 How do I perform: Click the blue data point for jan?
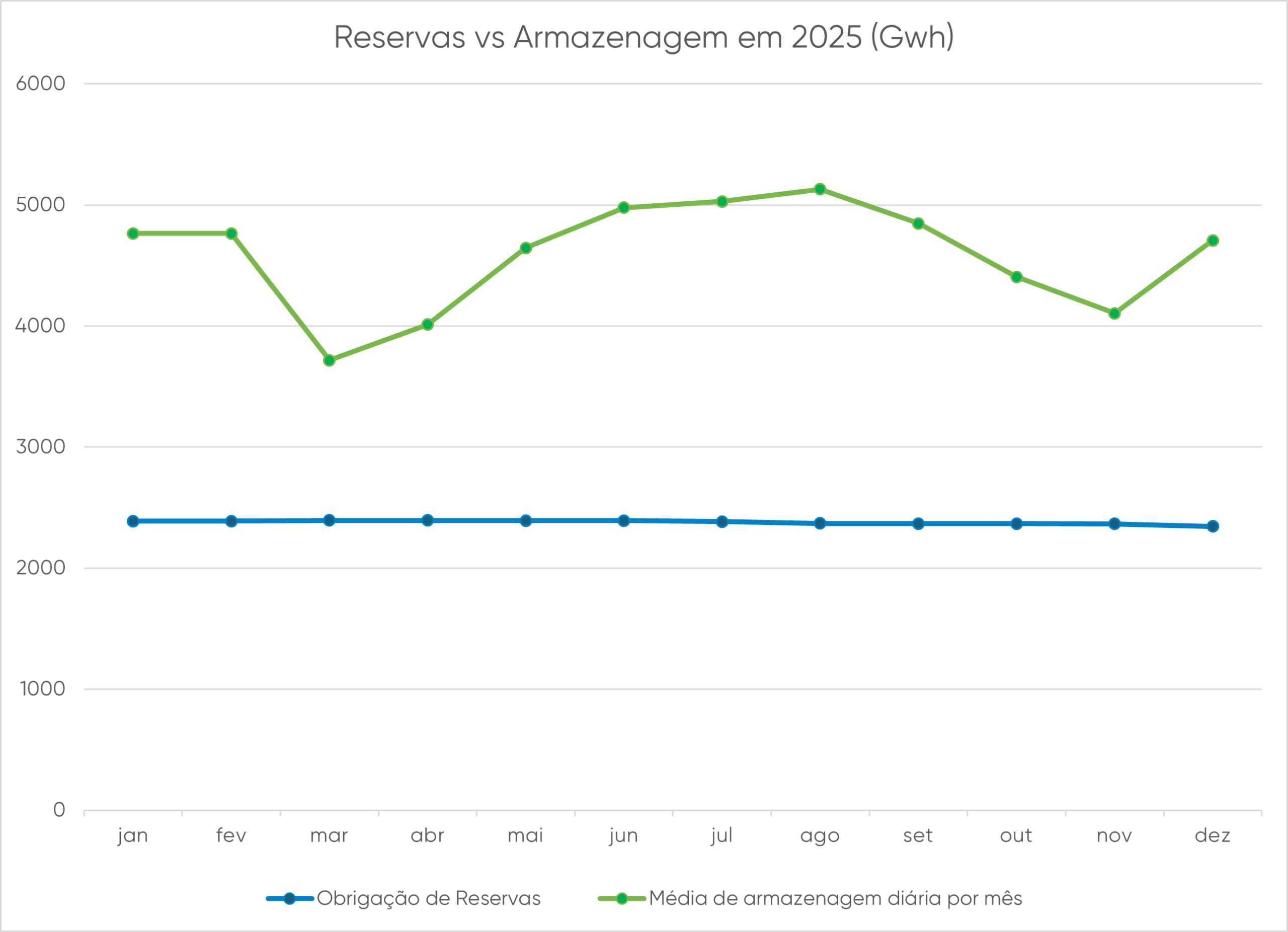point(133,521)
